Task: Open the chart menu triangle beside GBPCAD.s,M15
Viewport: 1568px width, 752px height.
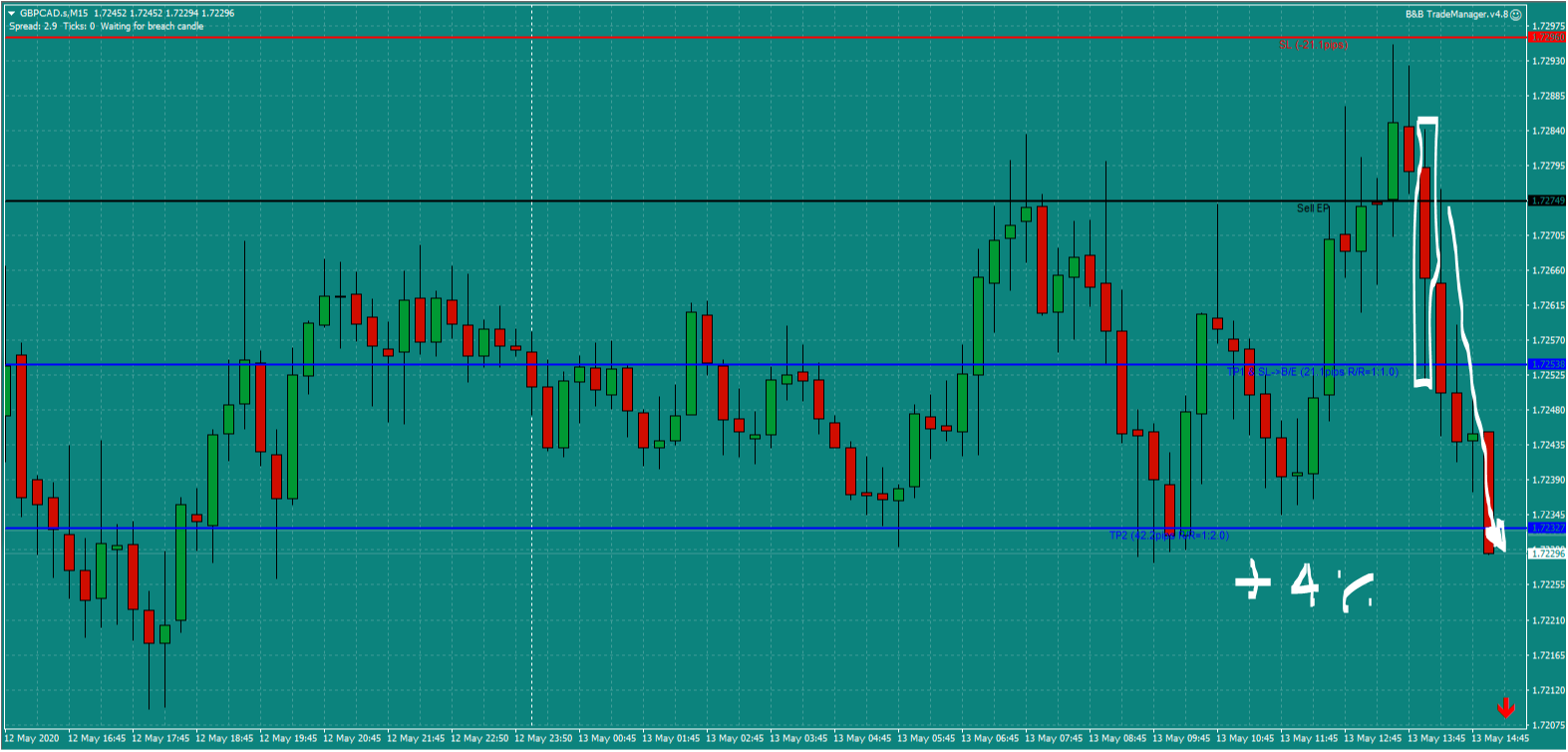Action: click(x=12, y=14)
